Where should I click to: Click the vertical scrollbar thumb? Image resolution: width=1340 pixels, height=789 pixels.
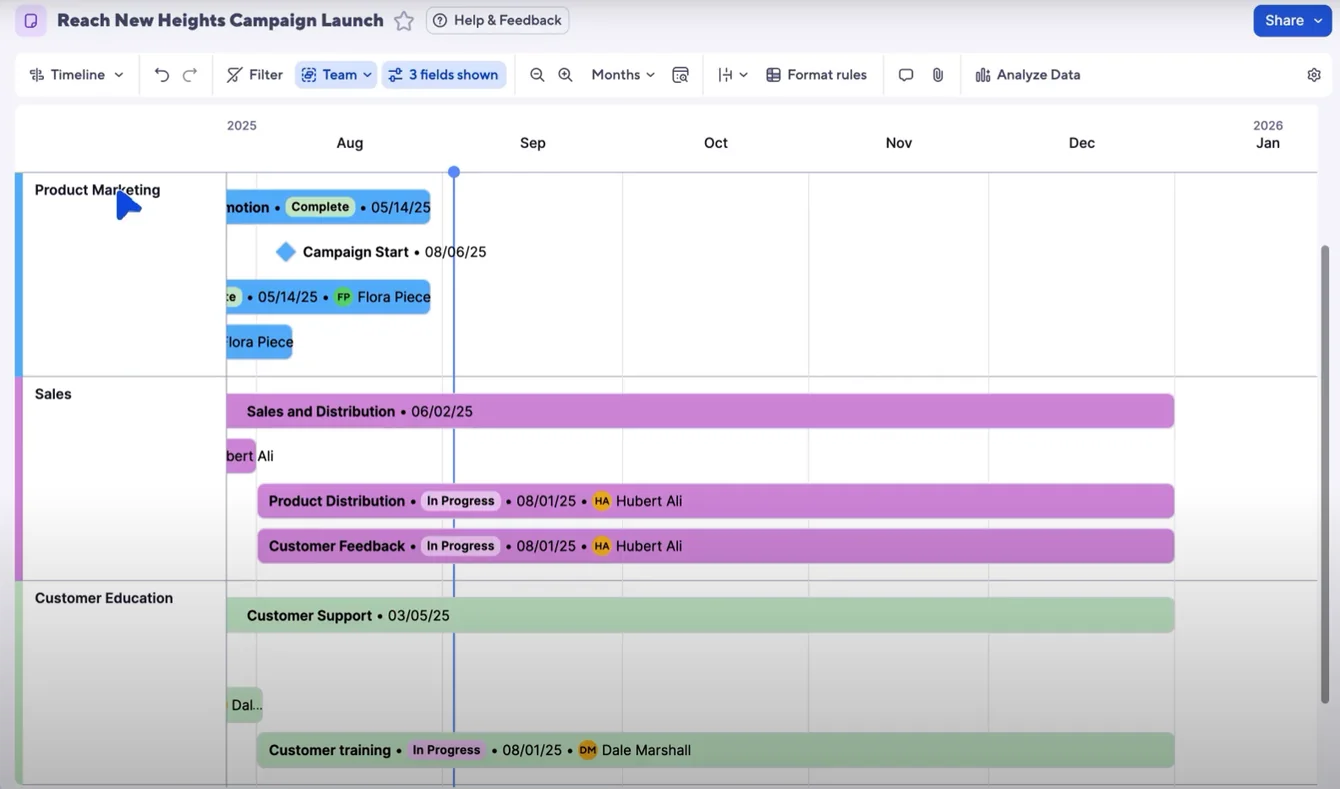(x=1325, y=475)
